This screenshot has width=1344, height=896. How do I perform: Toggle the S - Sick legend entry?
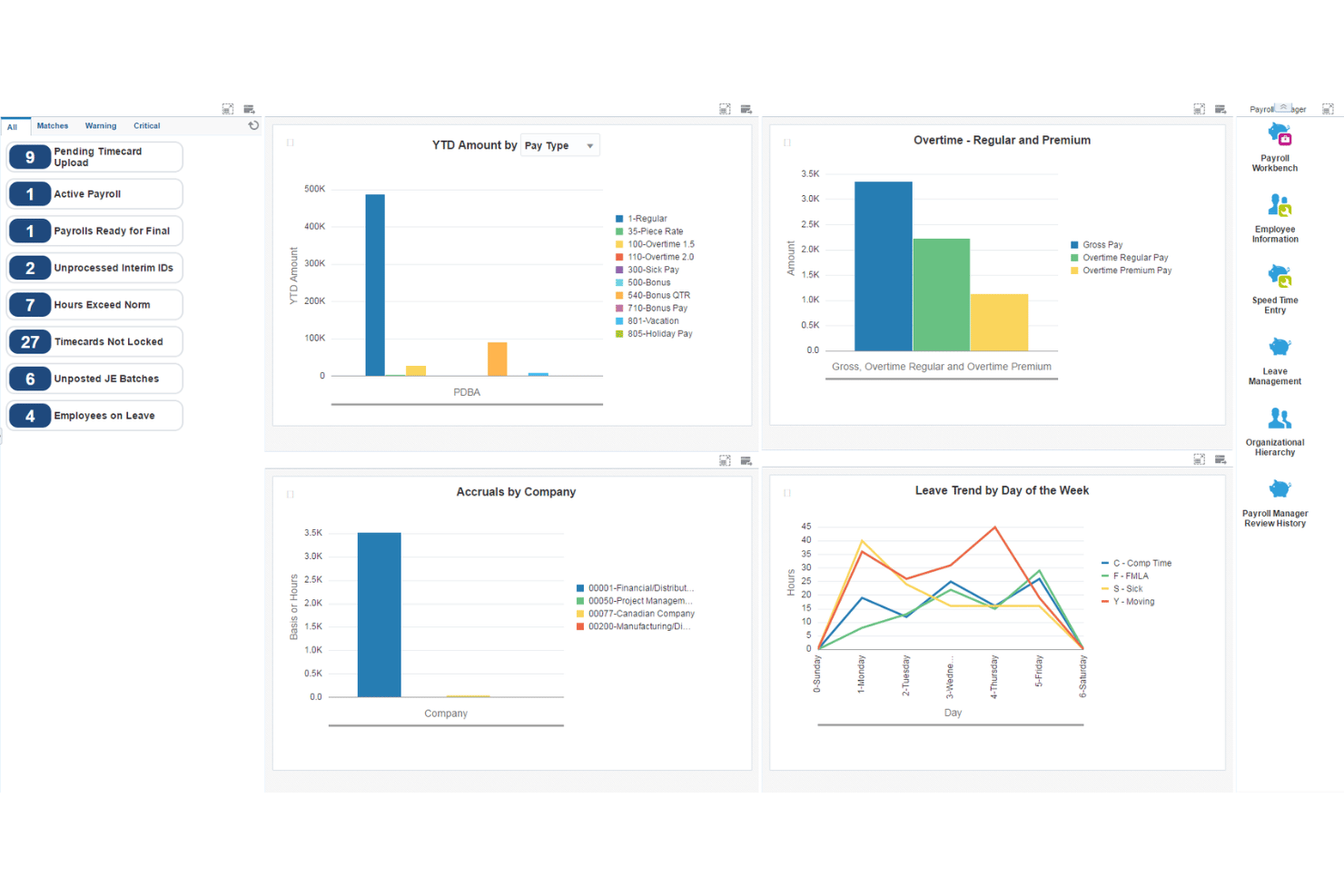(1122, 589)
